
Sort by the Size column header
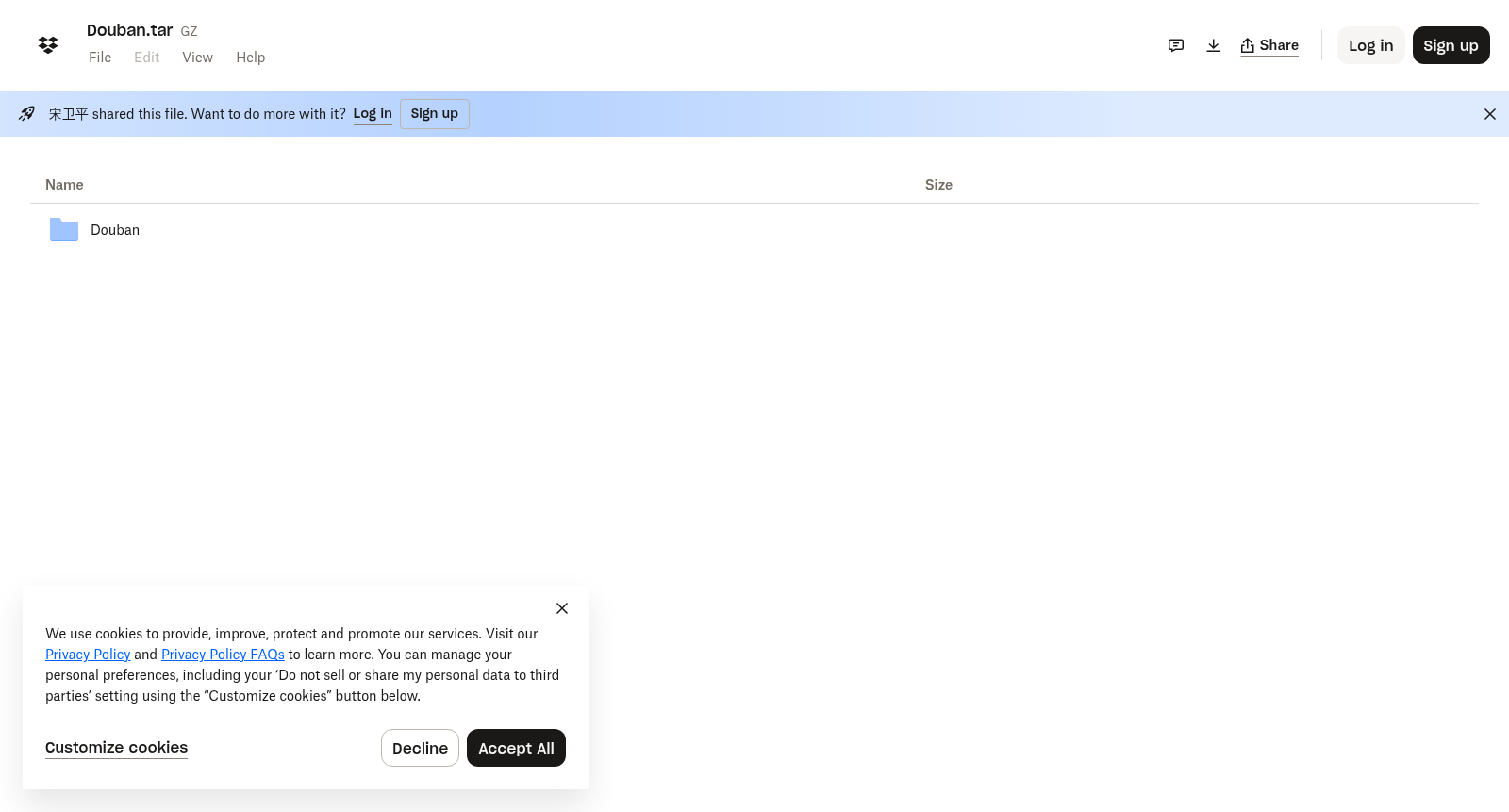click(x=938, y=185)
